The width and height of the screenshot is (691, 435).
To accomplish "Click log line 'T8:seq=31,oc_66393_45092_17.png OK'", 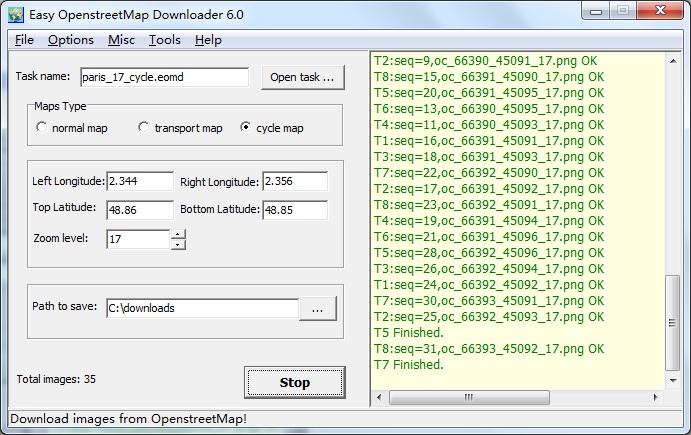I will [x=489, y=349].
